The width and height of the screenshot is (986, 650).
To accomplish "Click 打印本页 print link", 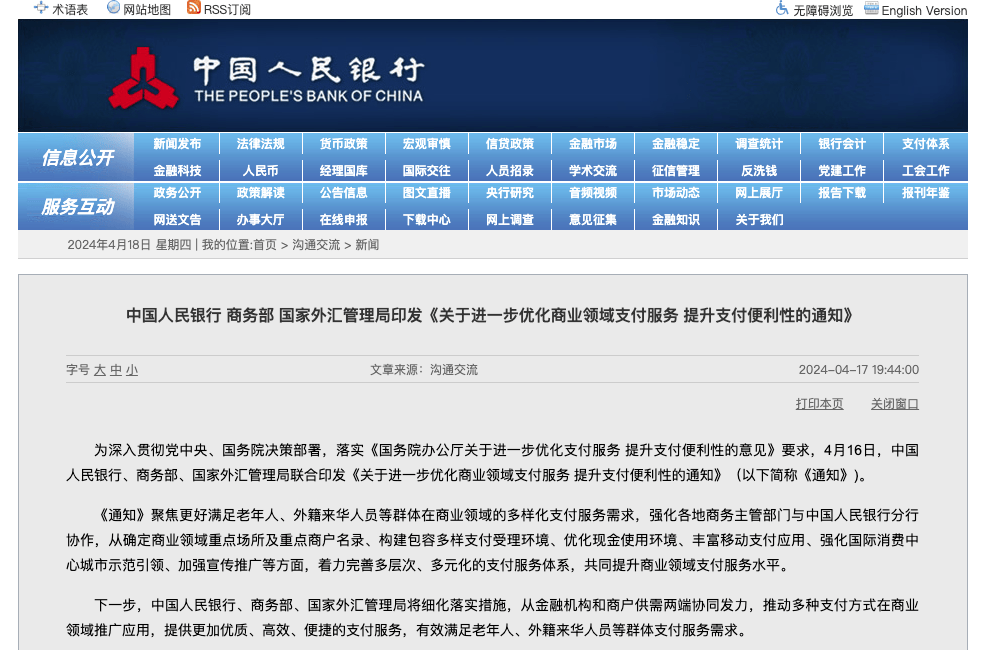I will pyautogui.click(x=819, y=404).
